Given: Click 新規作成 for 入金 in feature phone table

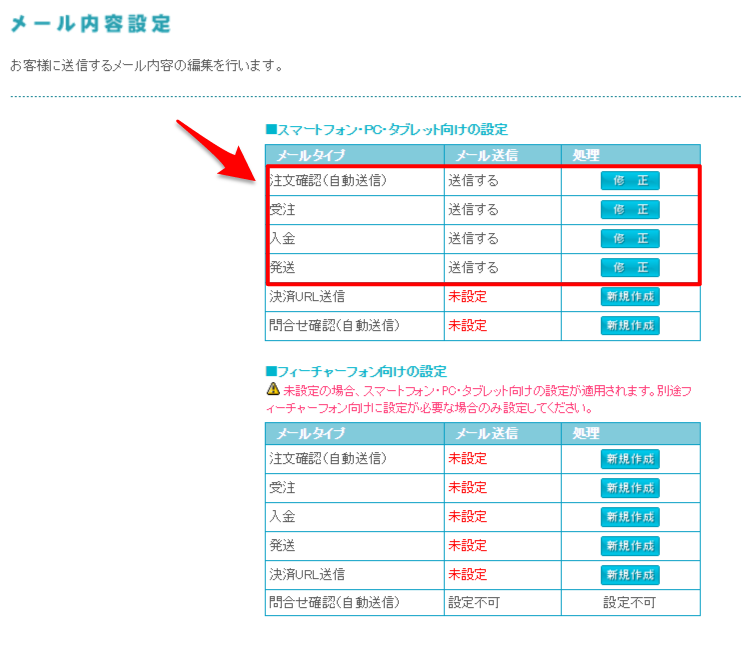Looking at the screenshot, I should 630,517.
